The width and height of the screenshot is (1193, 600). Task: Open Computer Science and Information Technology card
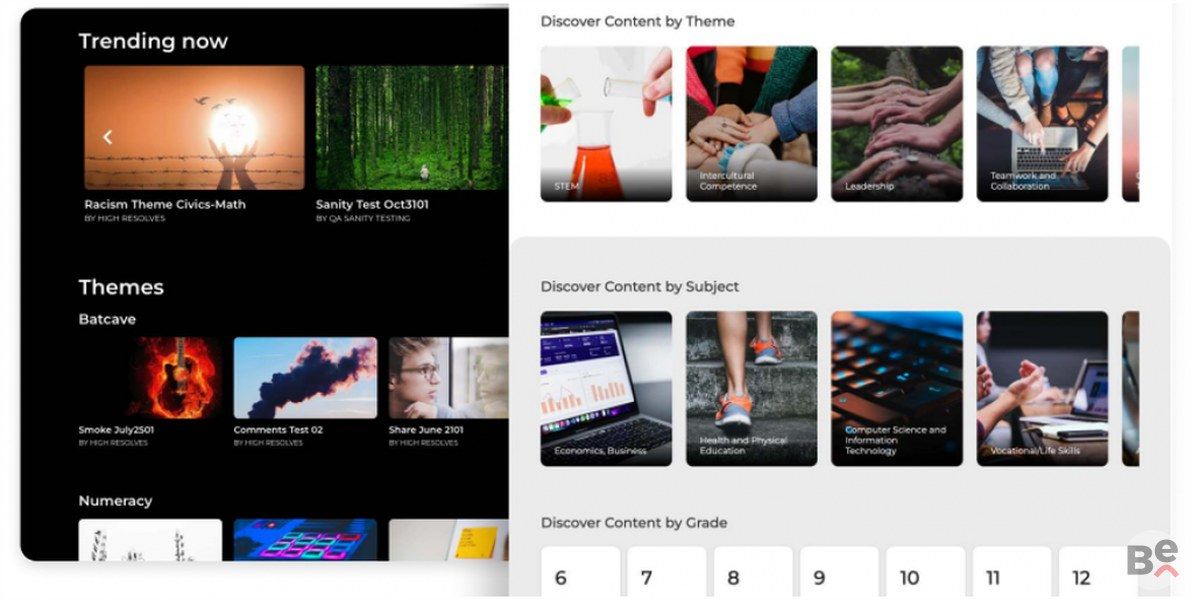[897, 389]
